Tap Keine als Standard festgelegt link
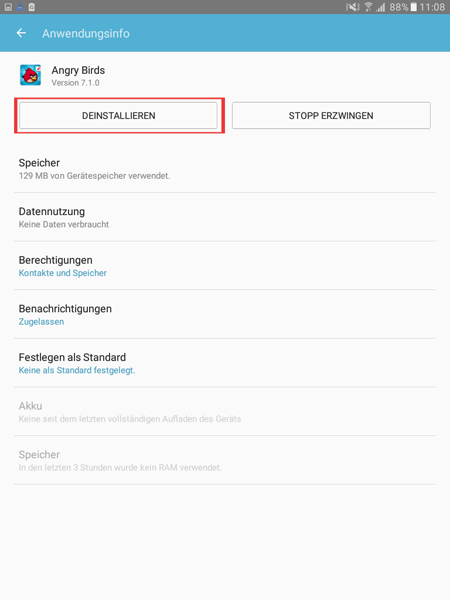This screenshot has width=450, height=600. pos(77,370)
